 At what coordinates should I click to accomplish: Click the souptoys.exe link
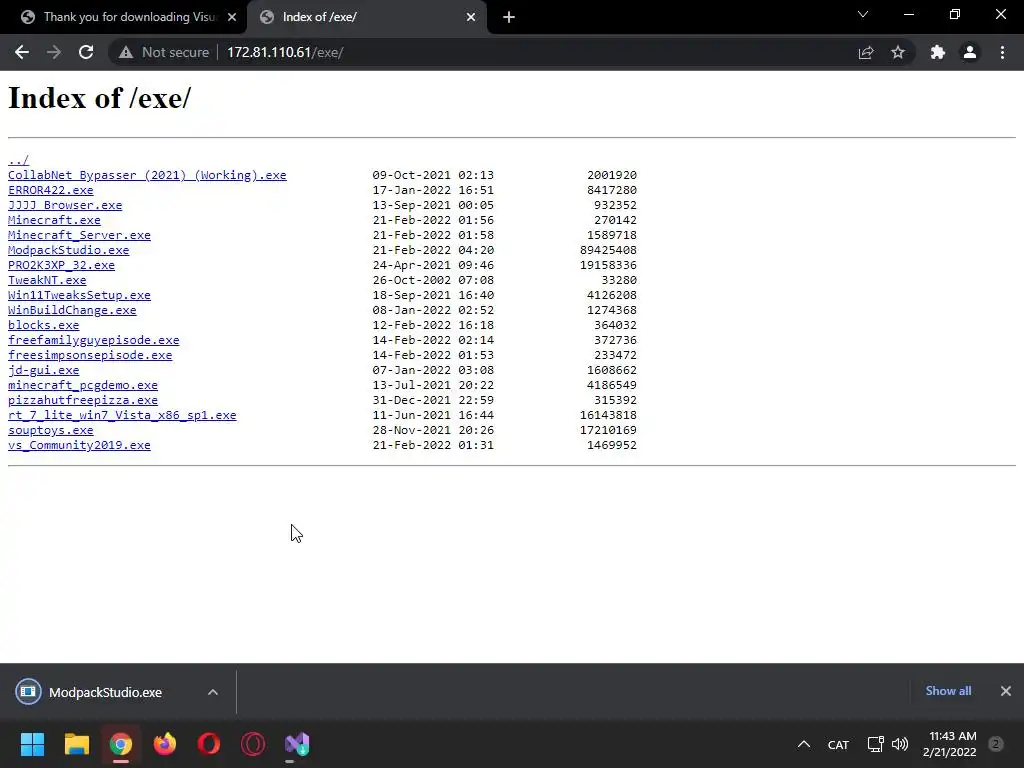pyautogui.click(x=50, y=430)
